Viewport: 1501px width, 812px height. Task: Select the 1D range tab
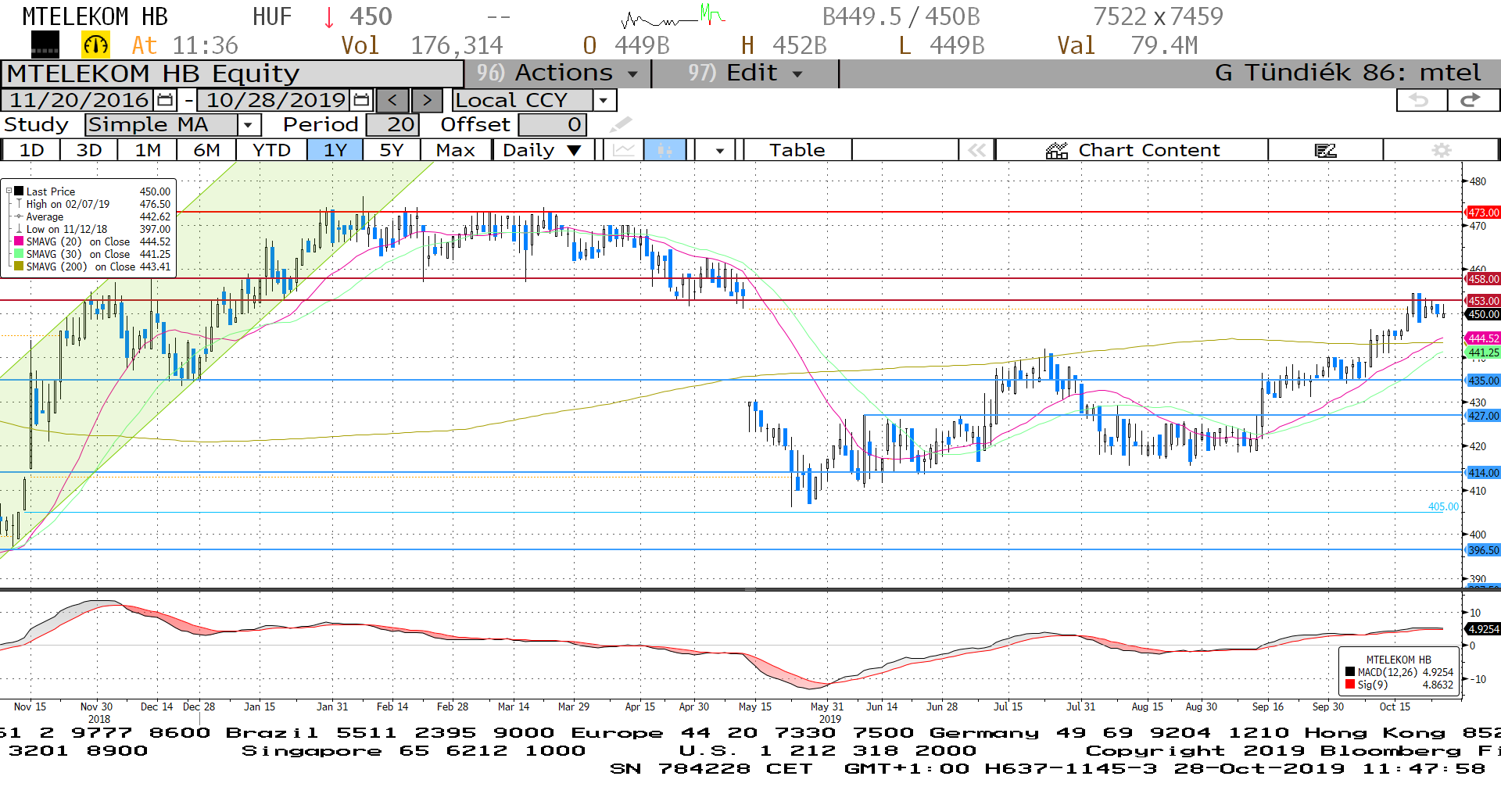[x=31, y=150]
